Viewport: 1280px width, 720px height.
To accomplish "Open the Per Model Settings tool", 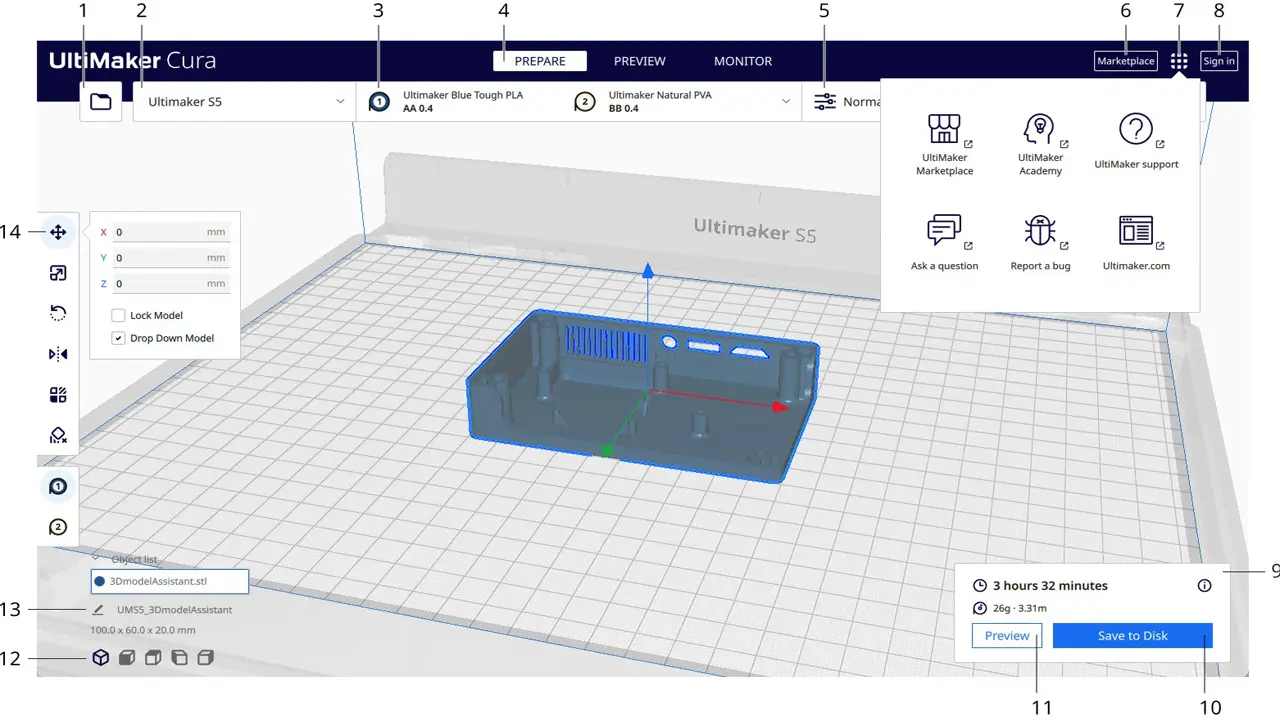I will 58,395.
